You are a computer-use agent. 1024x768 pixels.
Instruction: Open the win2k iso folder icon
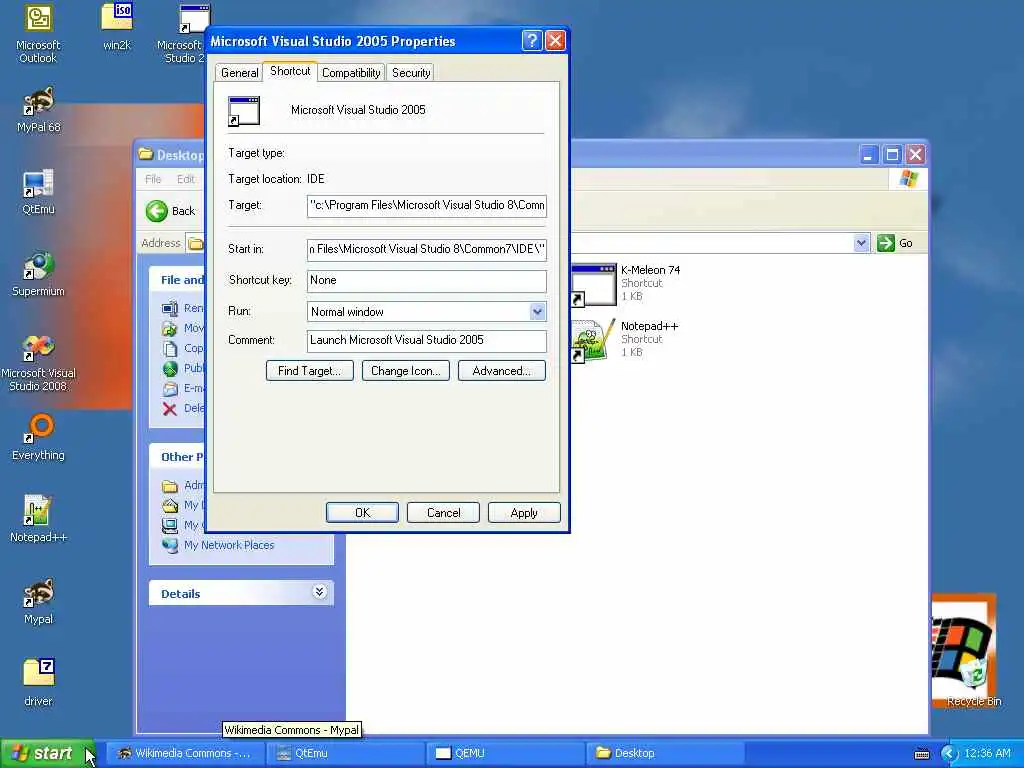point(116,26)
